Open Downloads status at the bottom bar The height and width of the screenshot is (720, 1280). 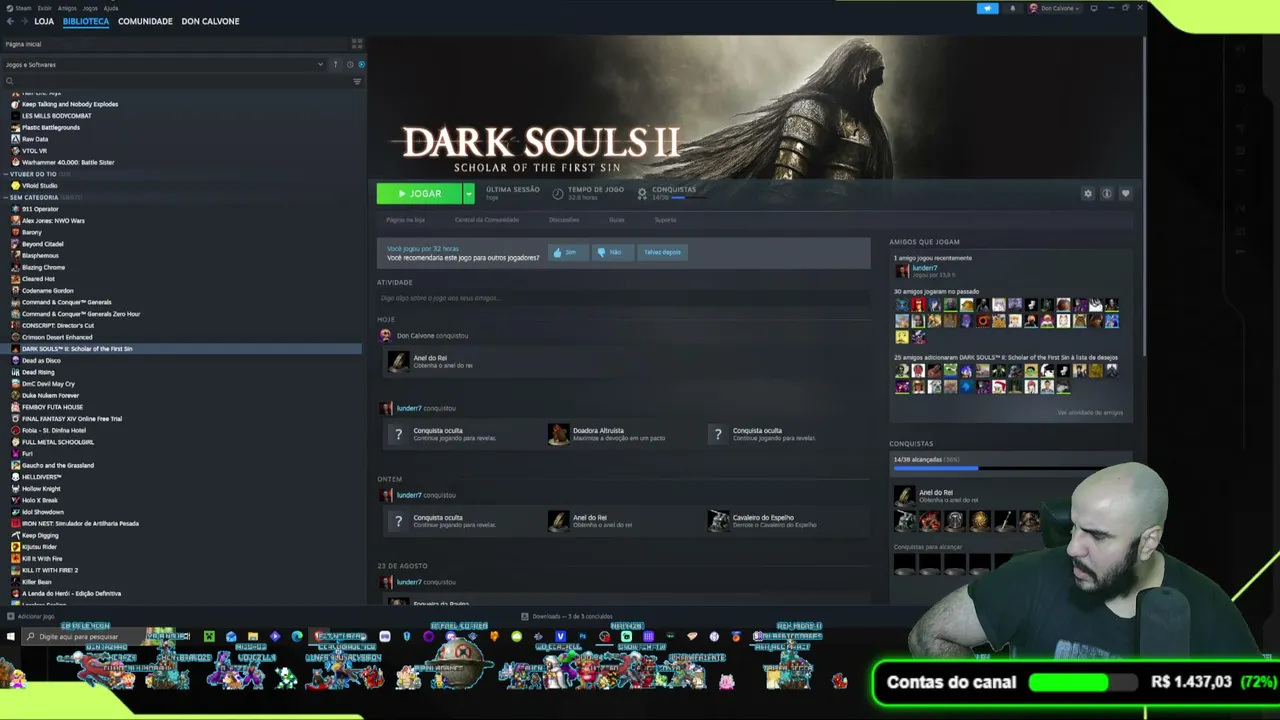coord(566,616)
